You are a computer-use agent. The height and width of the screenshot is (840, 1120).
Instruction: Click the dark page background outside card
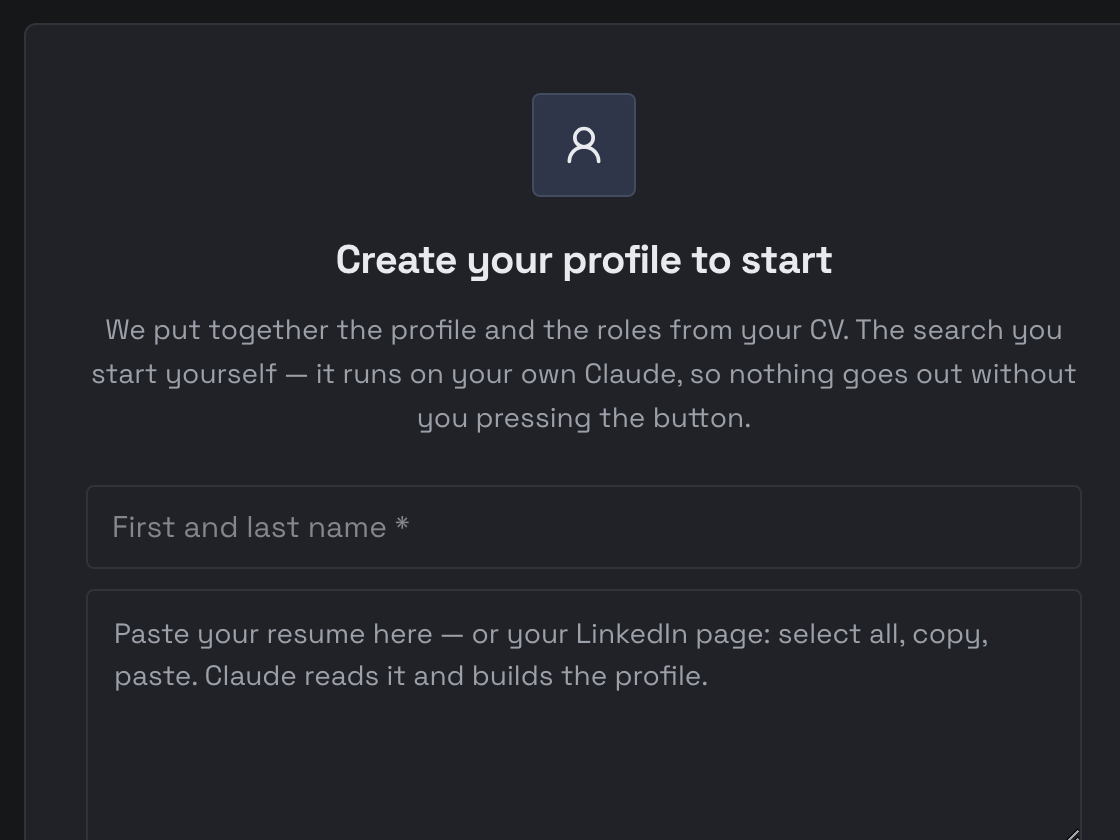pos(11,429)
